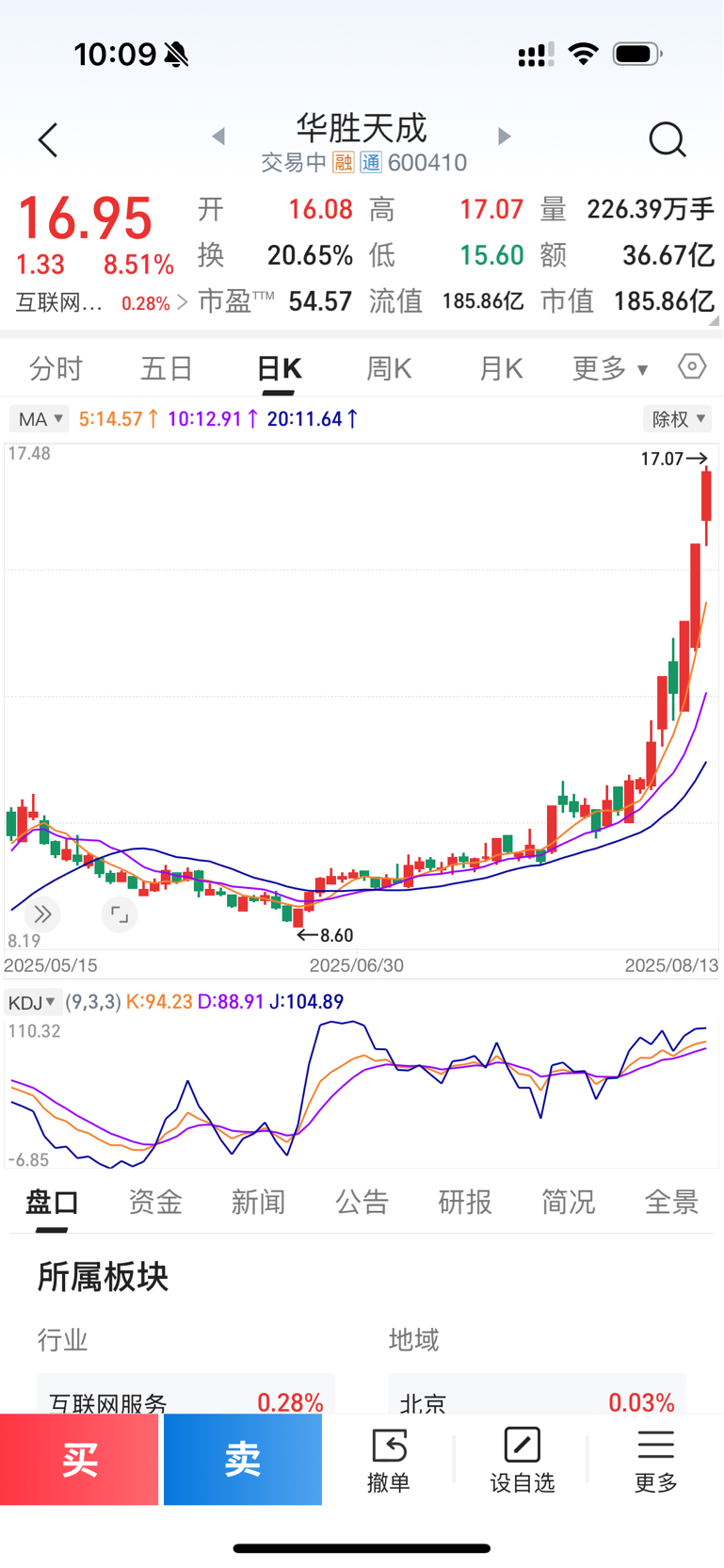Tap the 8.60 low marker on chart
This screenshot has height=1568, width=724.
[x=326, y=935]
